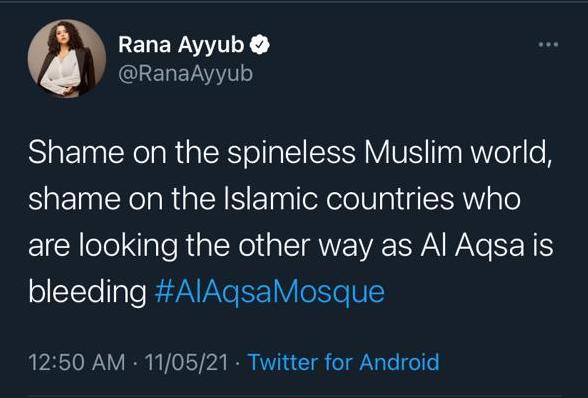
Task: Click the word "bleeding" in the tweet
Action: (x=87, y=292)
